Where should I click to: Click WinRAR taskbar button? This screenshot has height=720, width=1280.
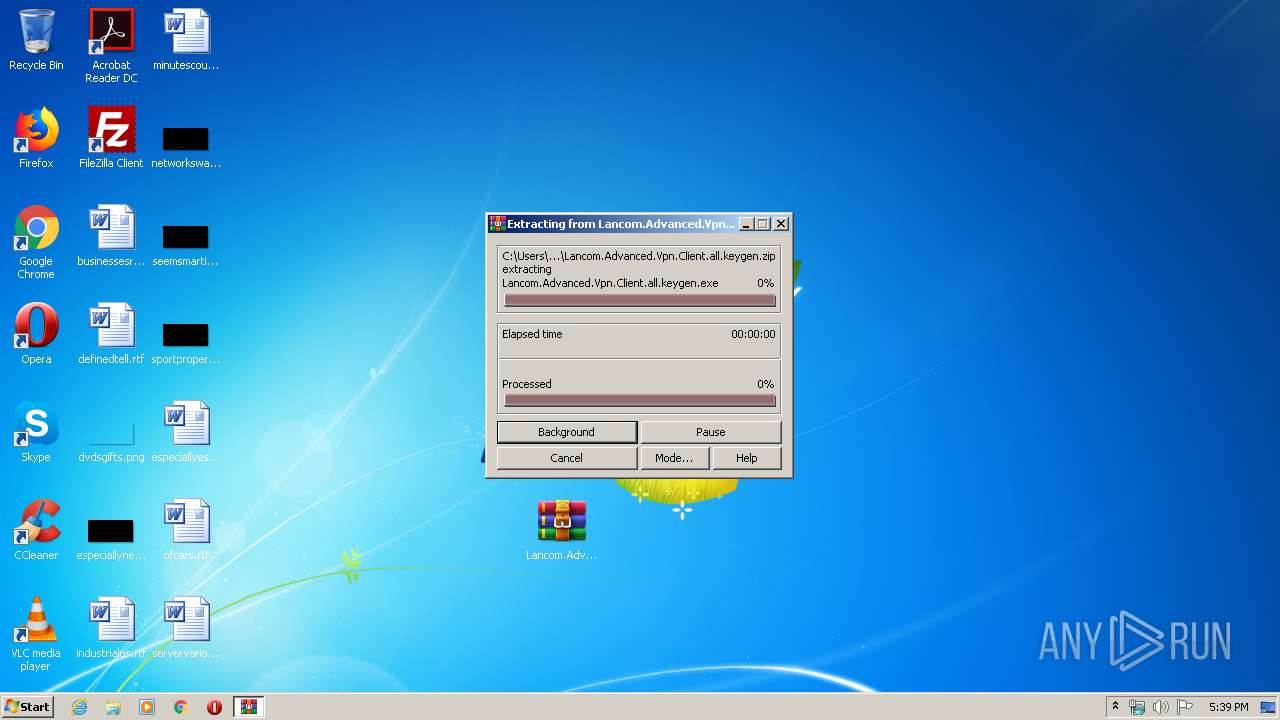click(x=249, y=707)
